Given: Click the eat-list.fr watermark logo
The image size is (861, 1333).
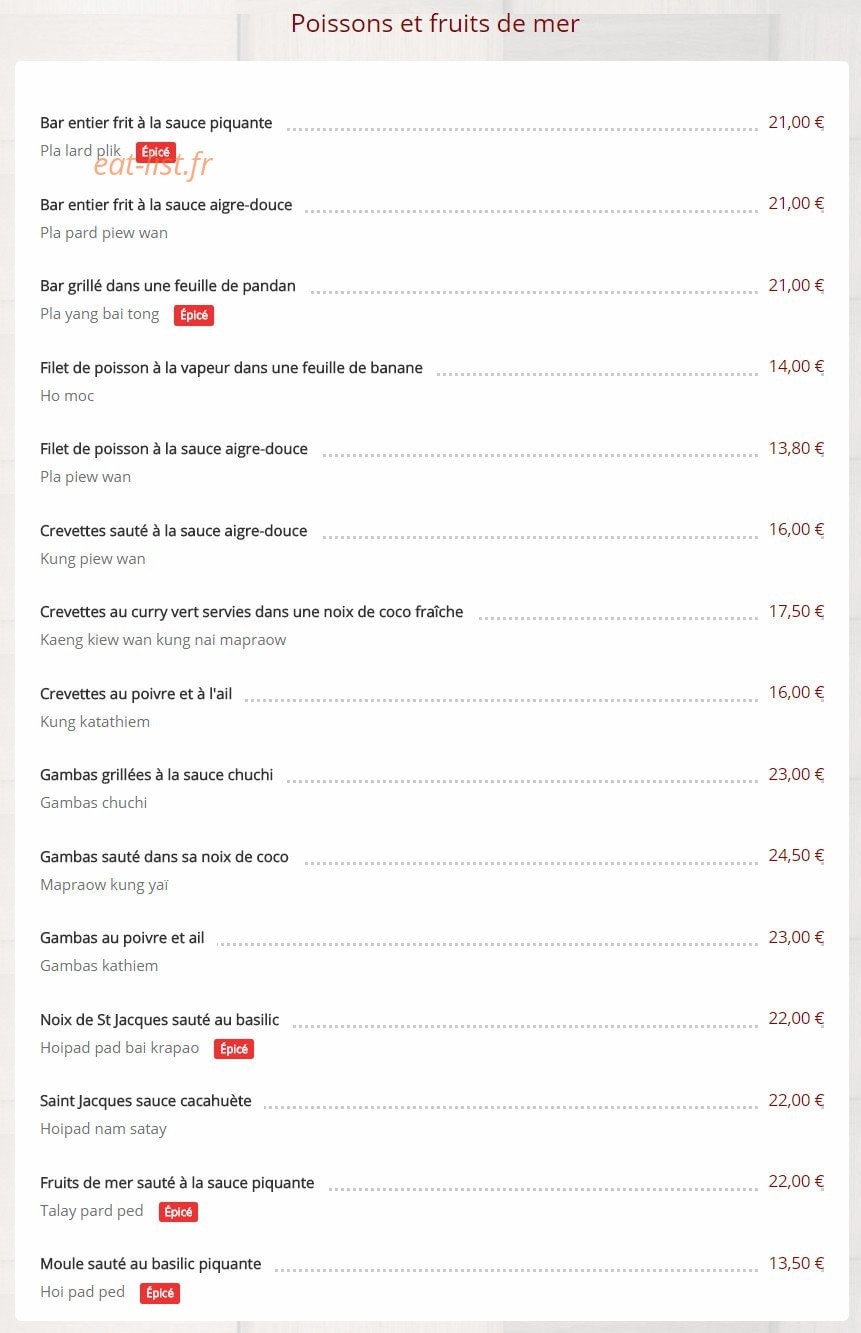Looking at the screenshot, I should pos(153,164).
